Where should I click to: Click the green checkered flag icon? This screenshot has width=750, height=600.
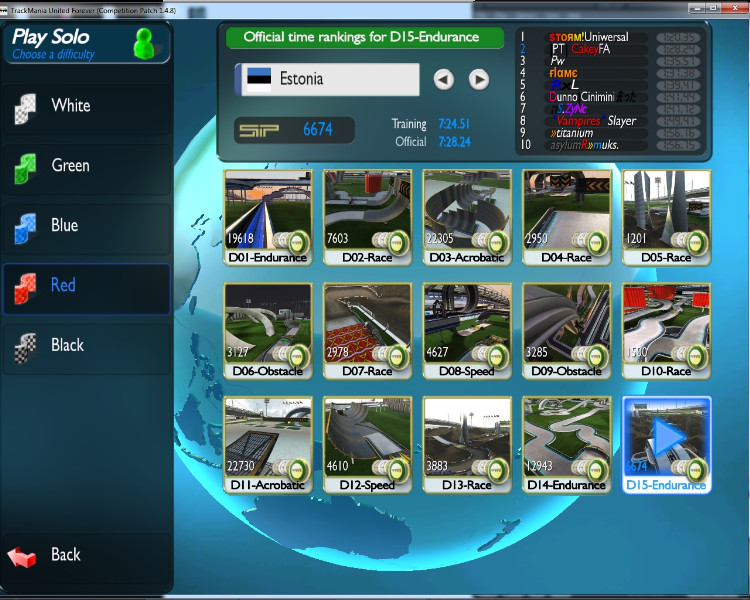click(24, 167)
